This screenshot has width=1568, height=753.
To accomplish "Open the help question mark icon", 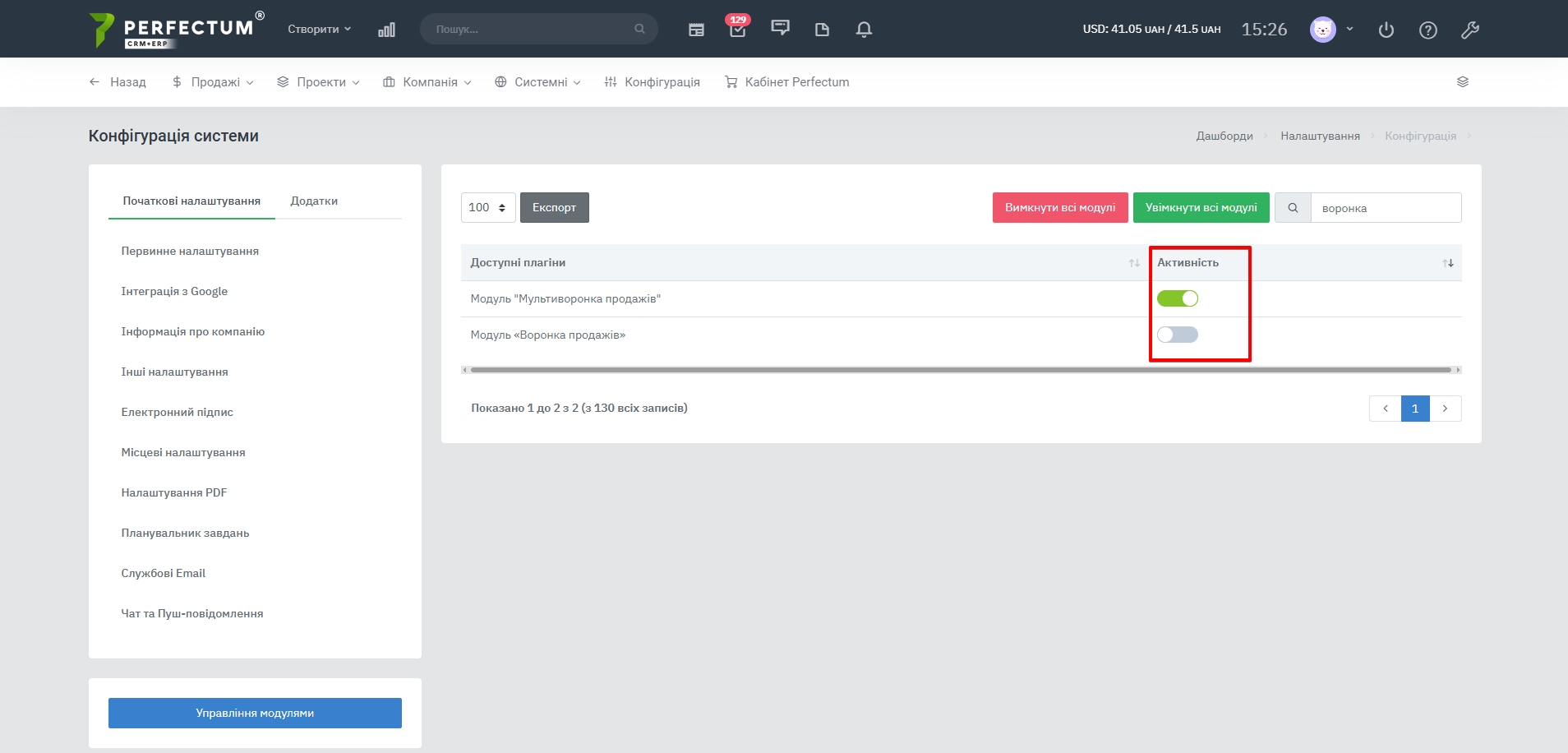I will (1427, 30).
